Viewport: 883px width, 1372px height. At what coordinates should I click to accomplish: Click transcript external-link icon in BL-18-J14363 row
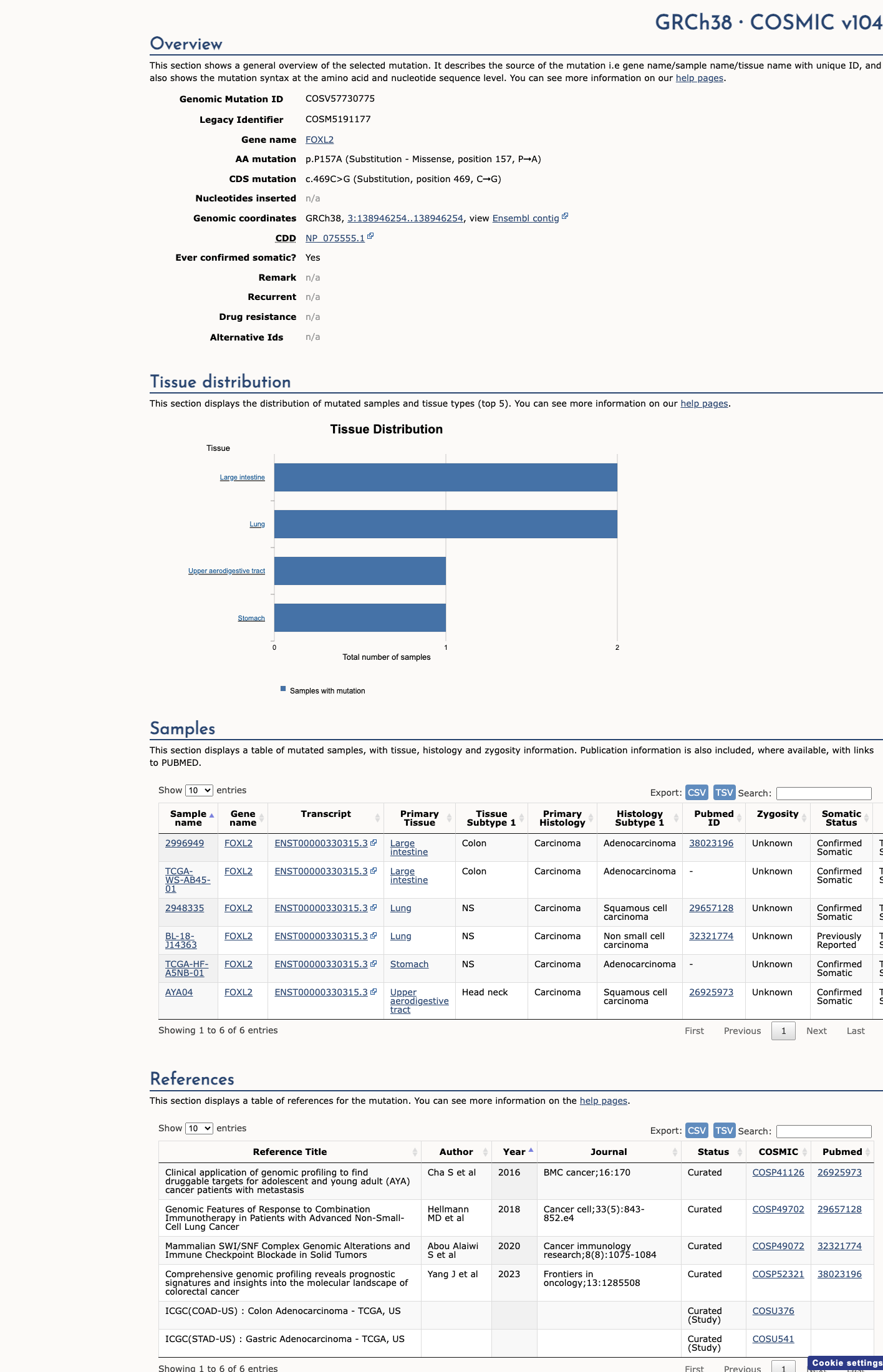coord(374,935)
